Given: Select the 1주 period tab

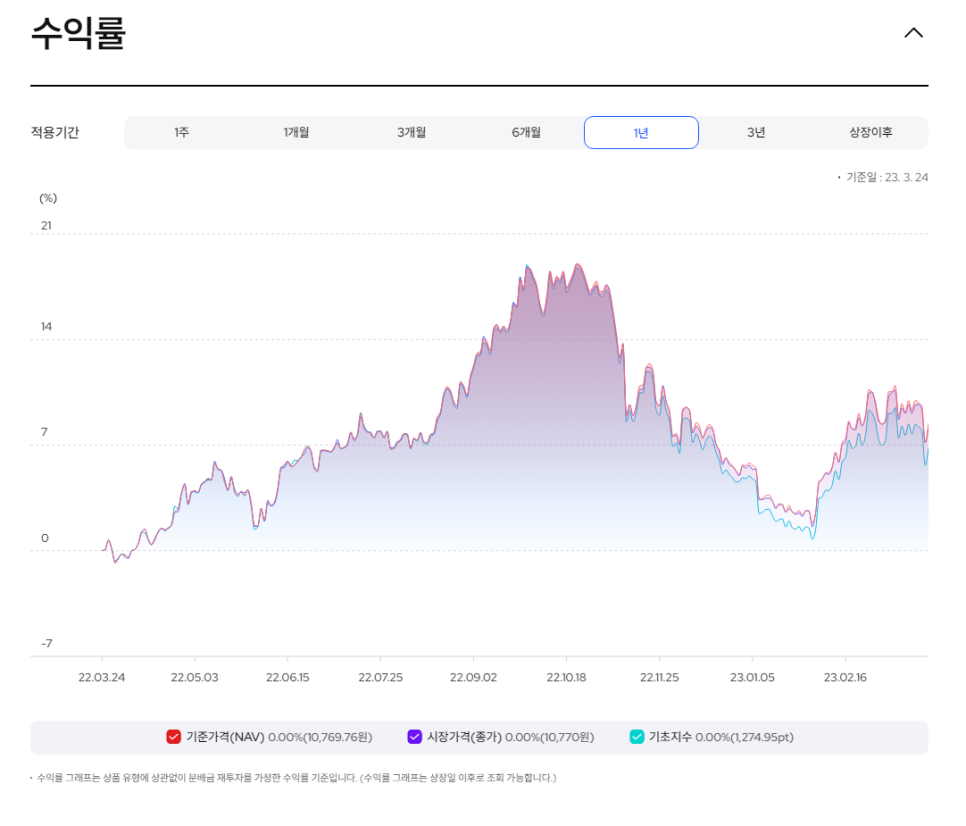Looking at the screenshot, I should [182, 132].
